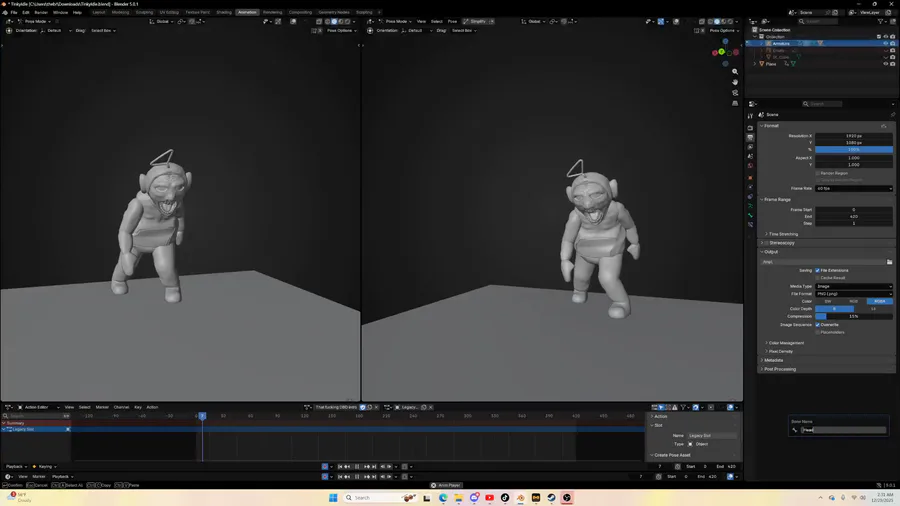Toggle the File Extensions checkbox
The image size is (900, 506).
(818, 270)
